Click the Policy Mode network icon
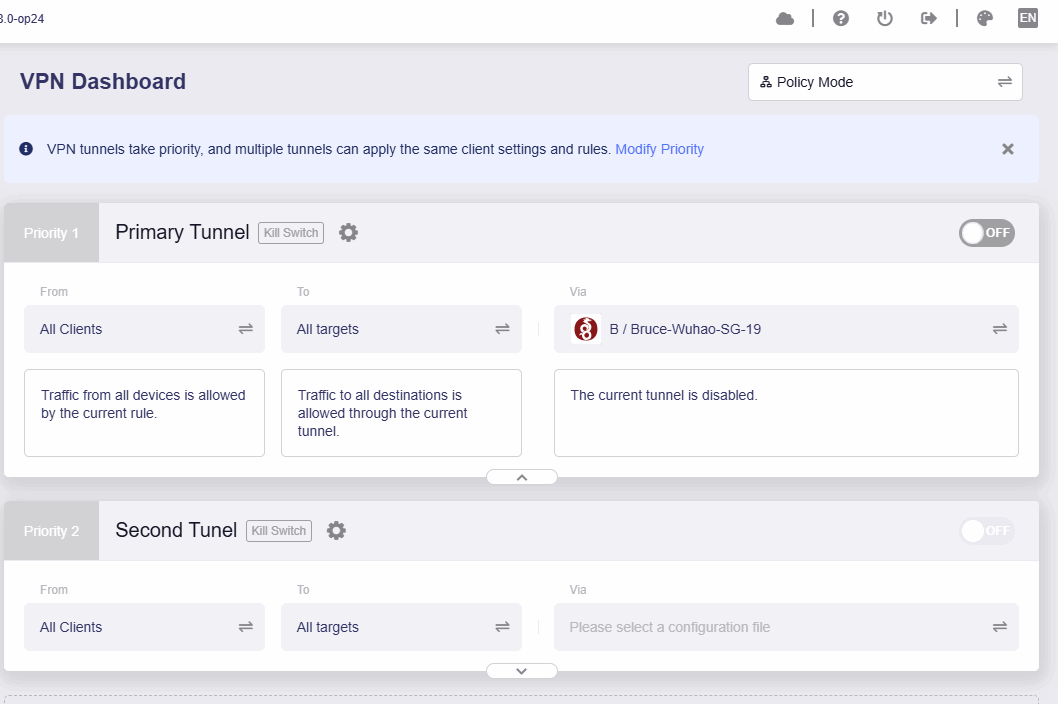 [x=766, y=82]
